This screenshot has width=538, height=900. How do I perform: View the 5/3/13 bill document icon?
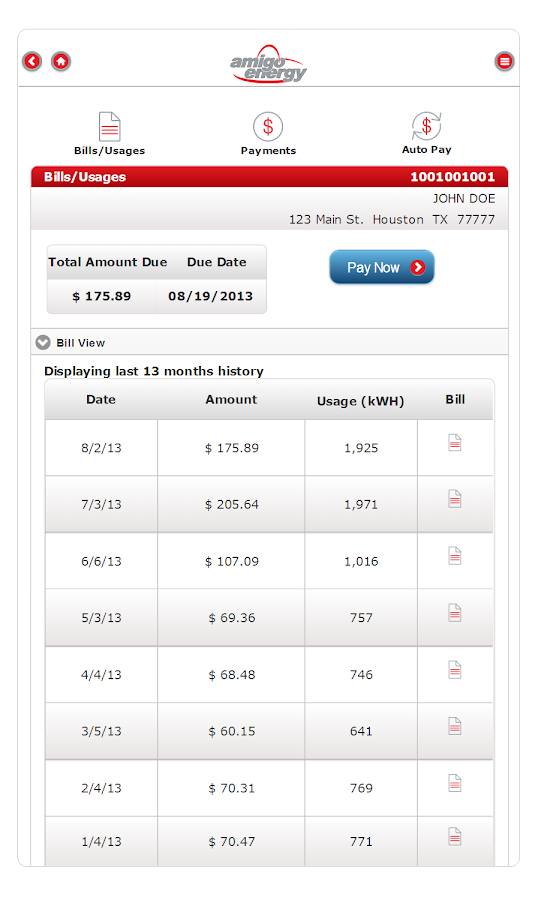pyautogui.click(x=455, y=612)
